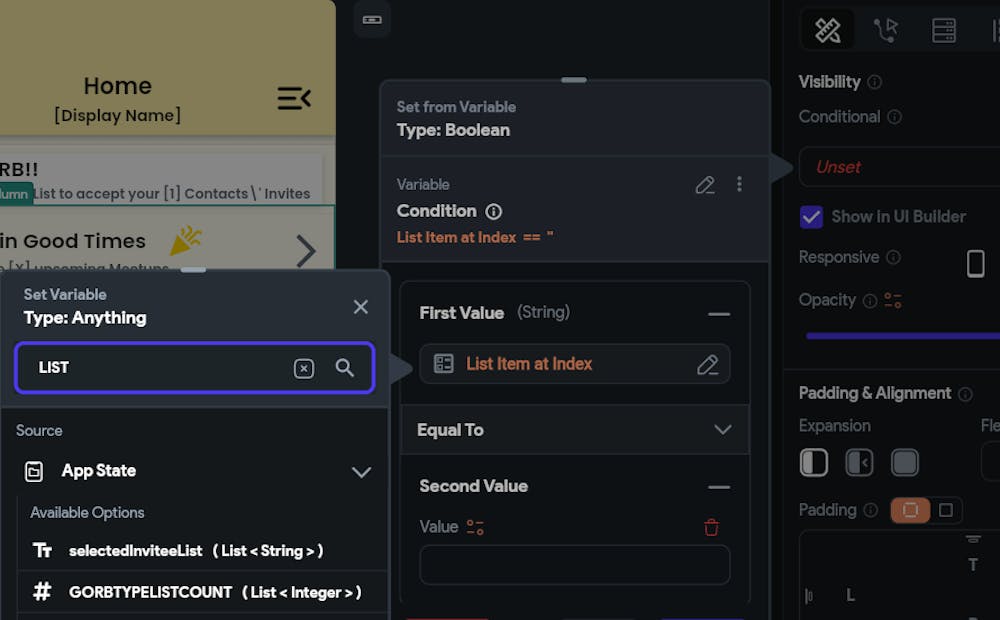Delete the Second Value using the trash icon
The width and height of the screenshot is (1000, 620).
point(711,527)
